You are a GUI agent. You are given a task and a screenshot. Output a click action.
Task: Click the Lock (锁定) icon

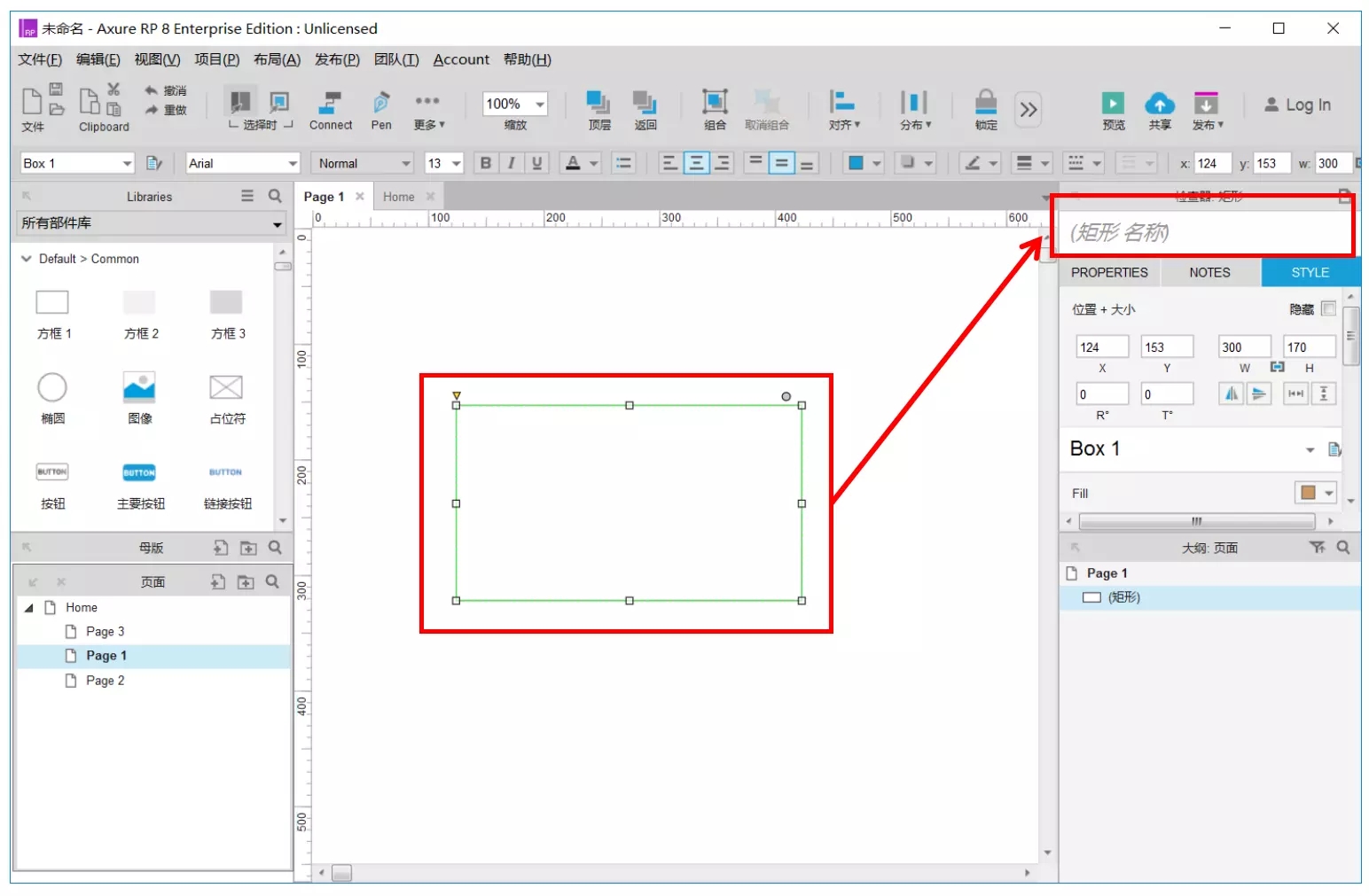pyautogui.click(x=985, y=103)
